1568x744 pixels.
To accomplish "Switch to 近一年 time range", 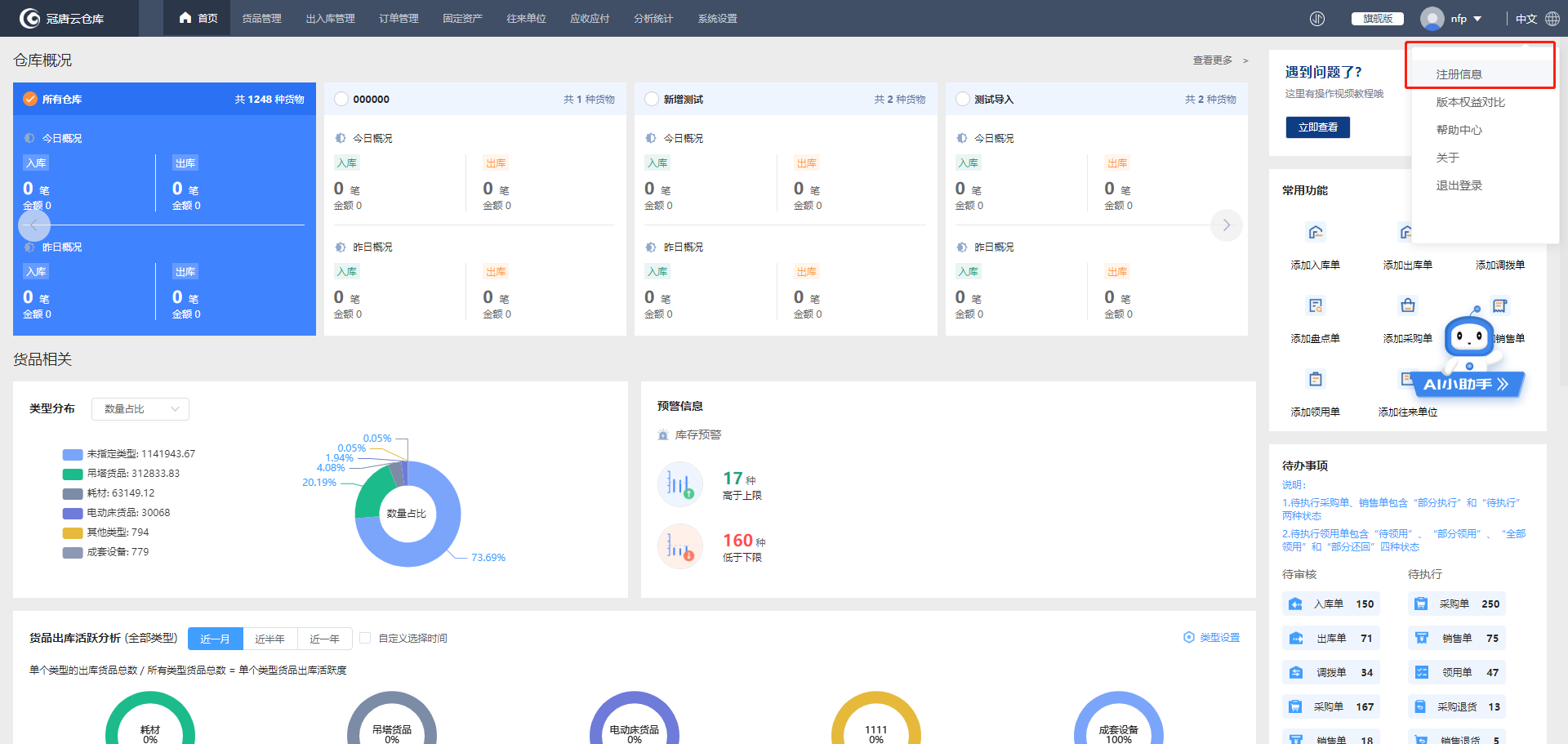I will [x=325, y=639].
